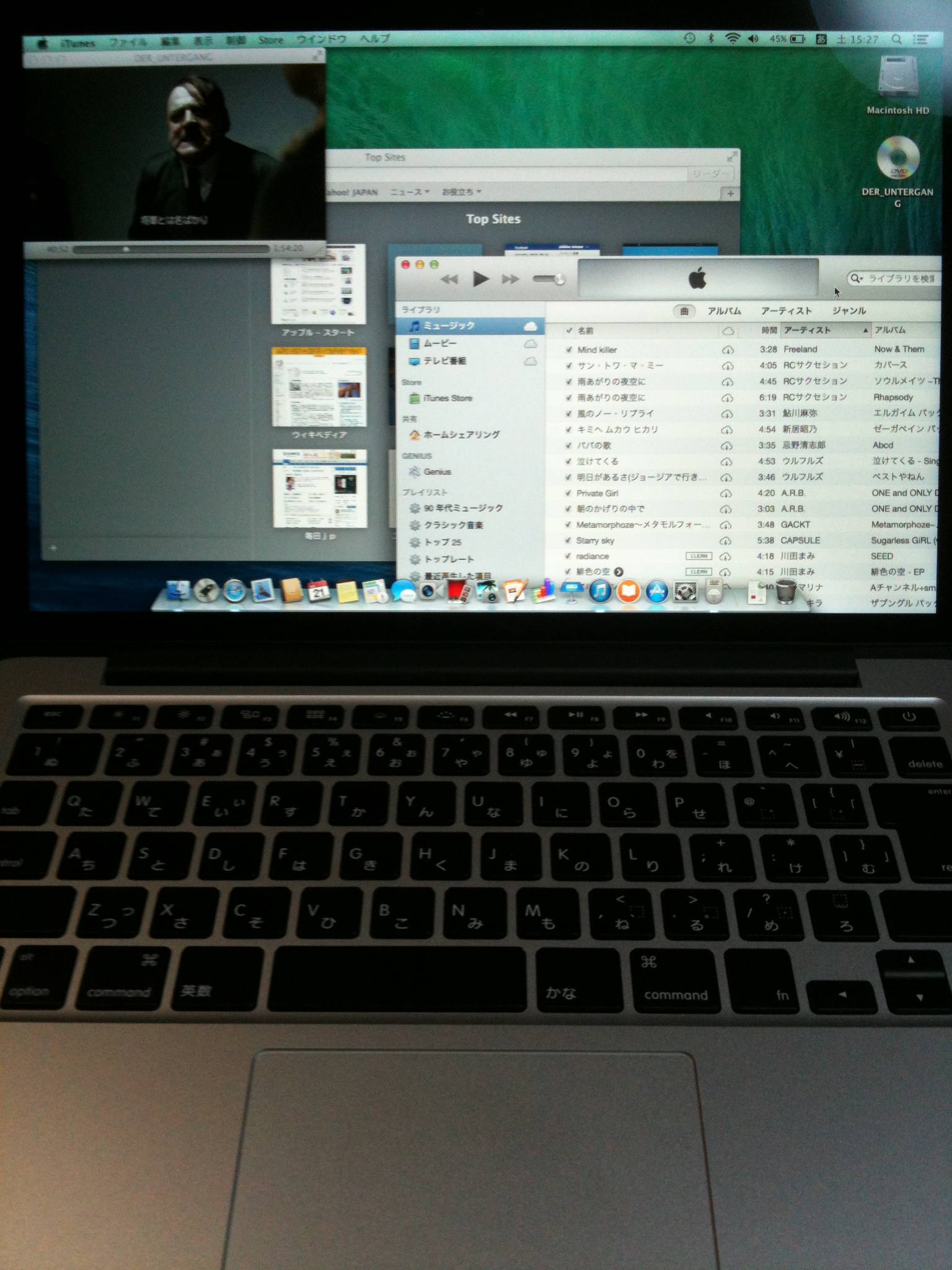Screen dimensions: 952x1270
Task: Open Finder from the Dock
Action: pyautogui.click(x=178, y=591)
